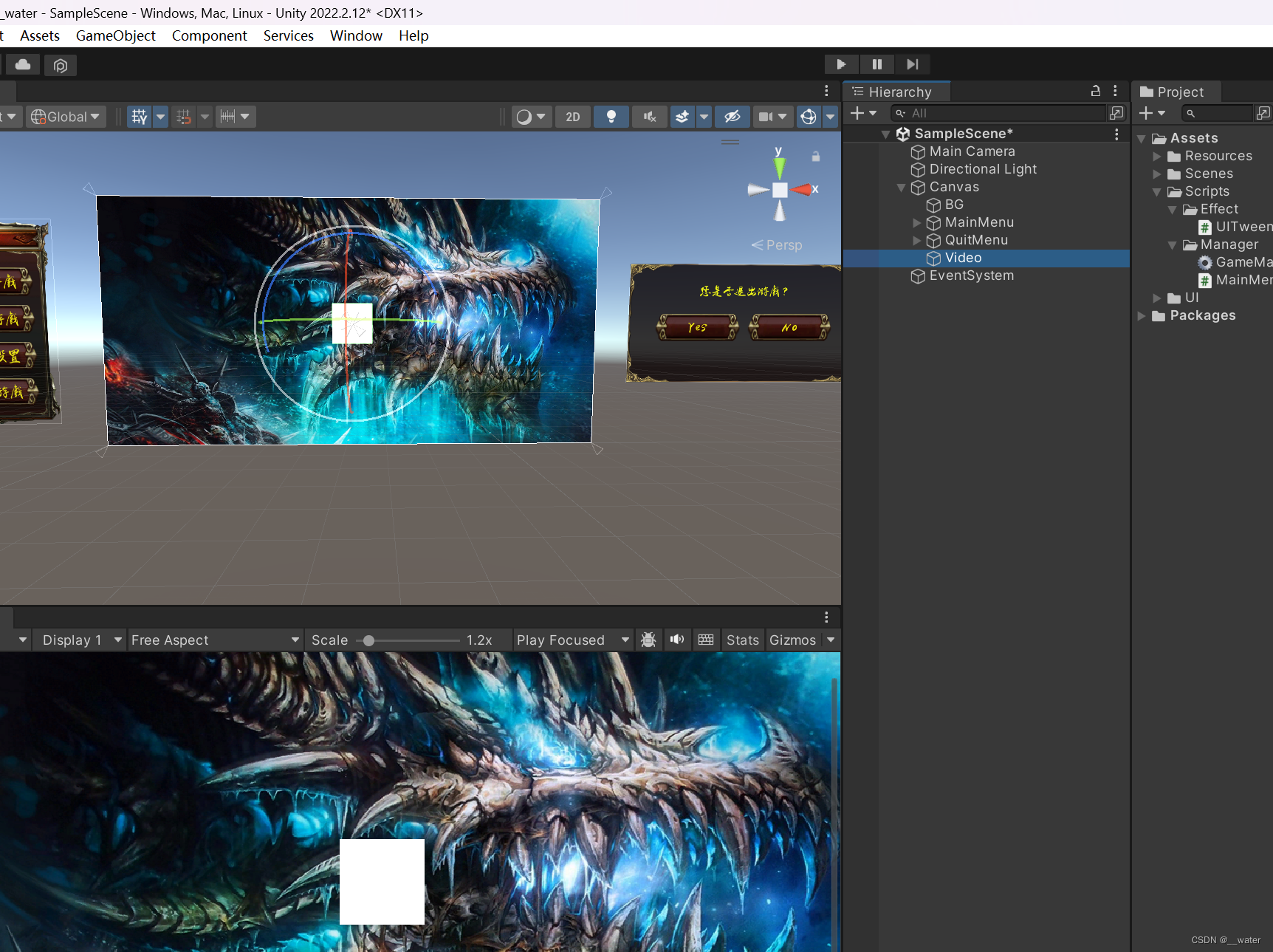Open the Hierarchy panel three-dot menu
This screenshot has width=1273, height=952.
1115,91
